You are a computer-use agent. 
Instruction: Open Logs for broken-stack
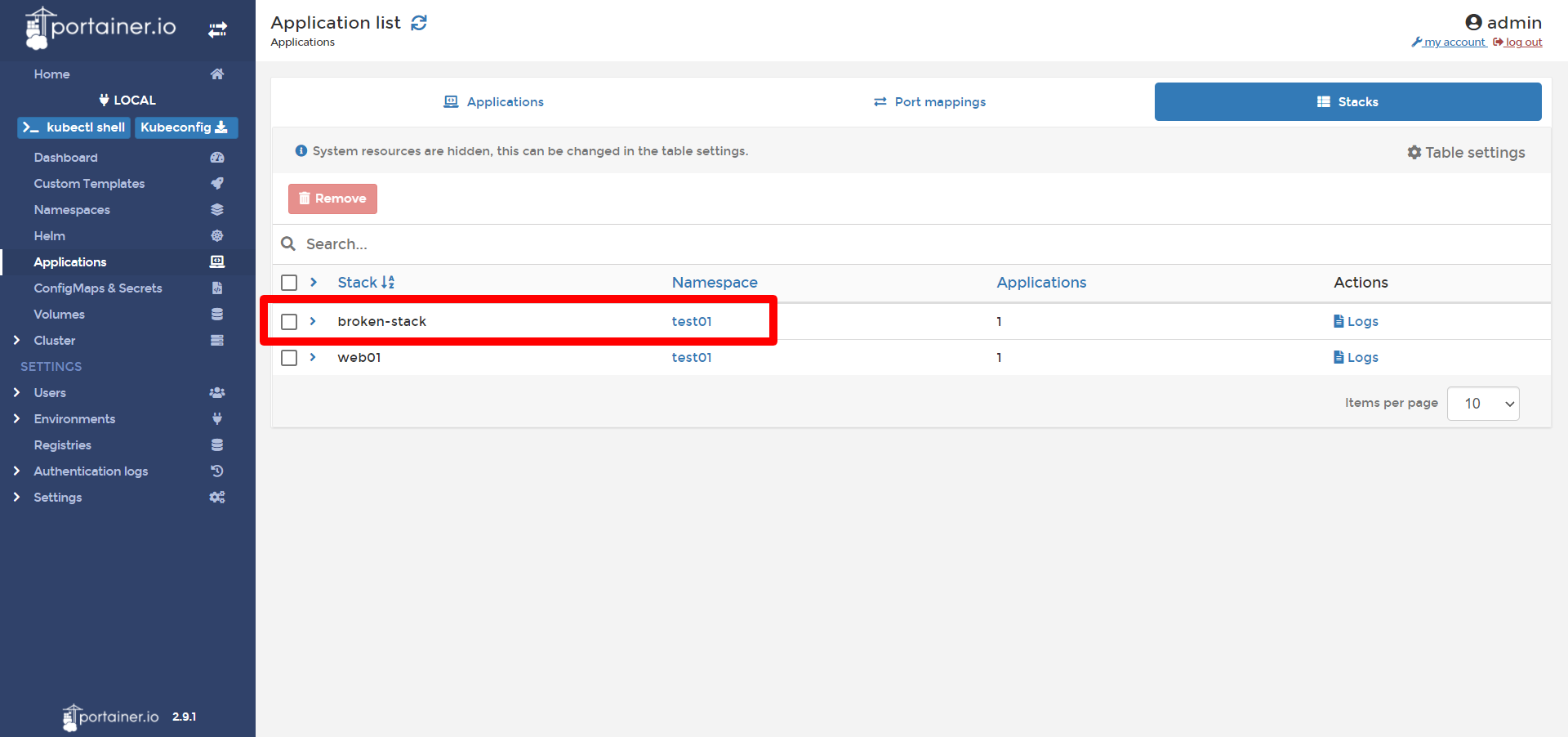[x=1356, y=322]
